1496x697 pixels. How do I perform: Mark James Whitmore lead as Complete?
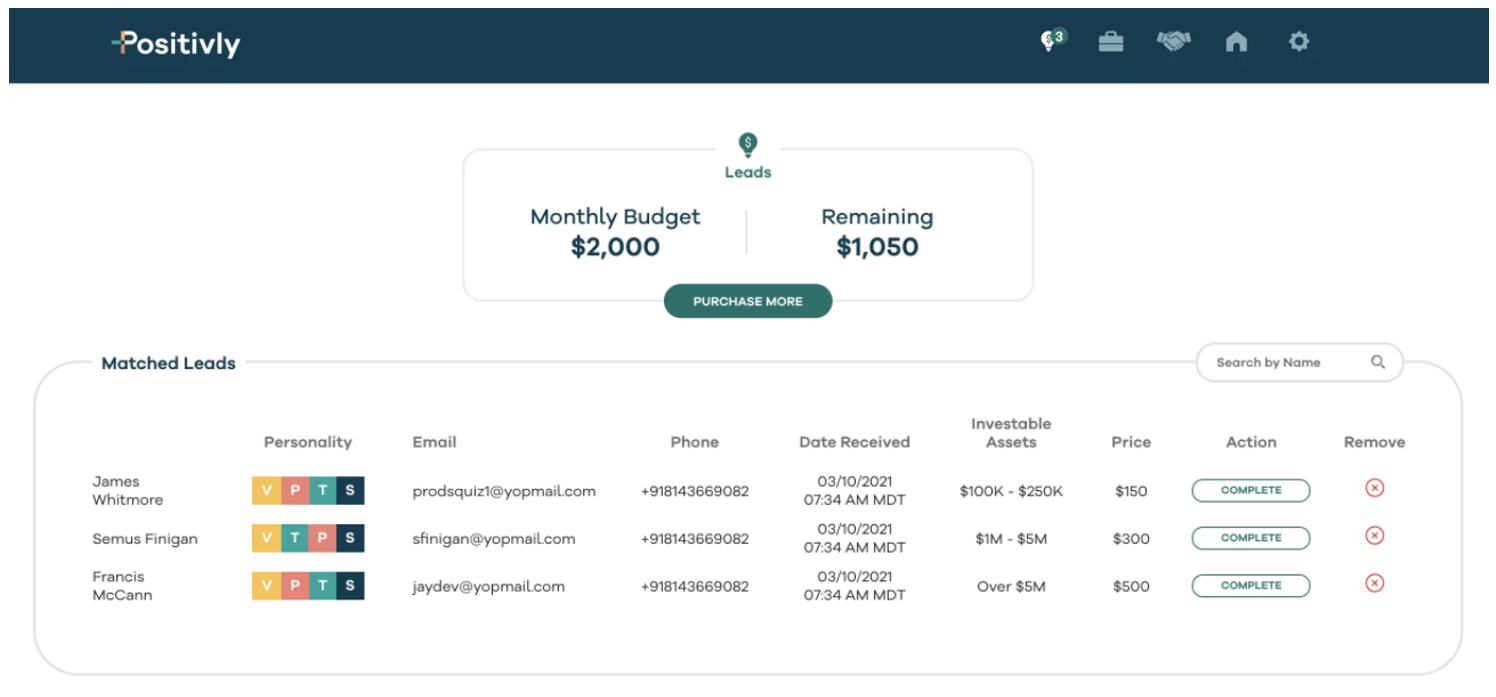click(x=1251, y=490)
